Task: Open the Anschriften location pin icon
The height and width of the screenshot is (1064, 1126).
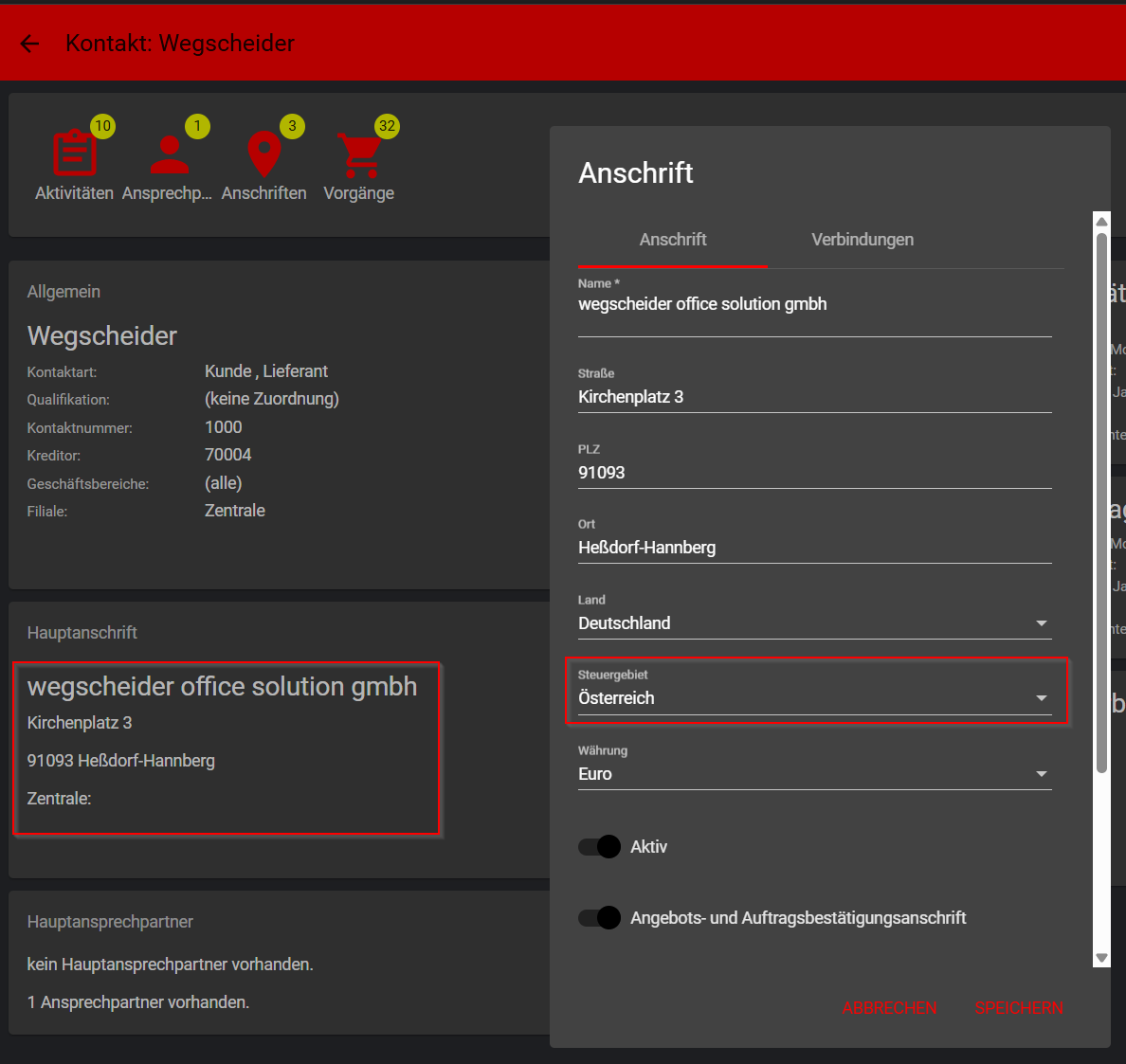Action: point(264,153)
